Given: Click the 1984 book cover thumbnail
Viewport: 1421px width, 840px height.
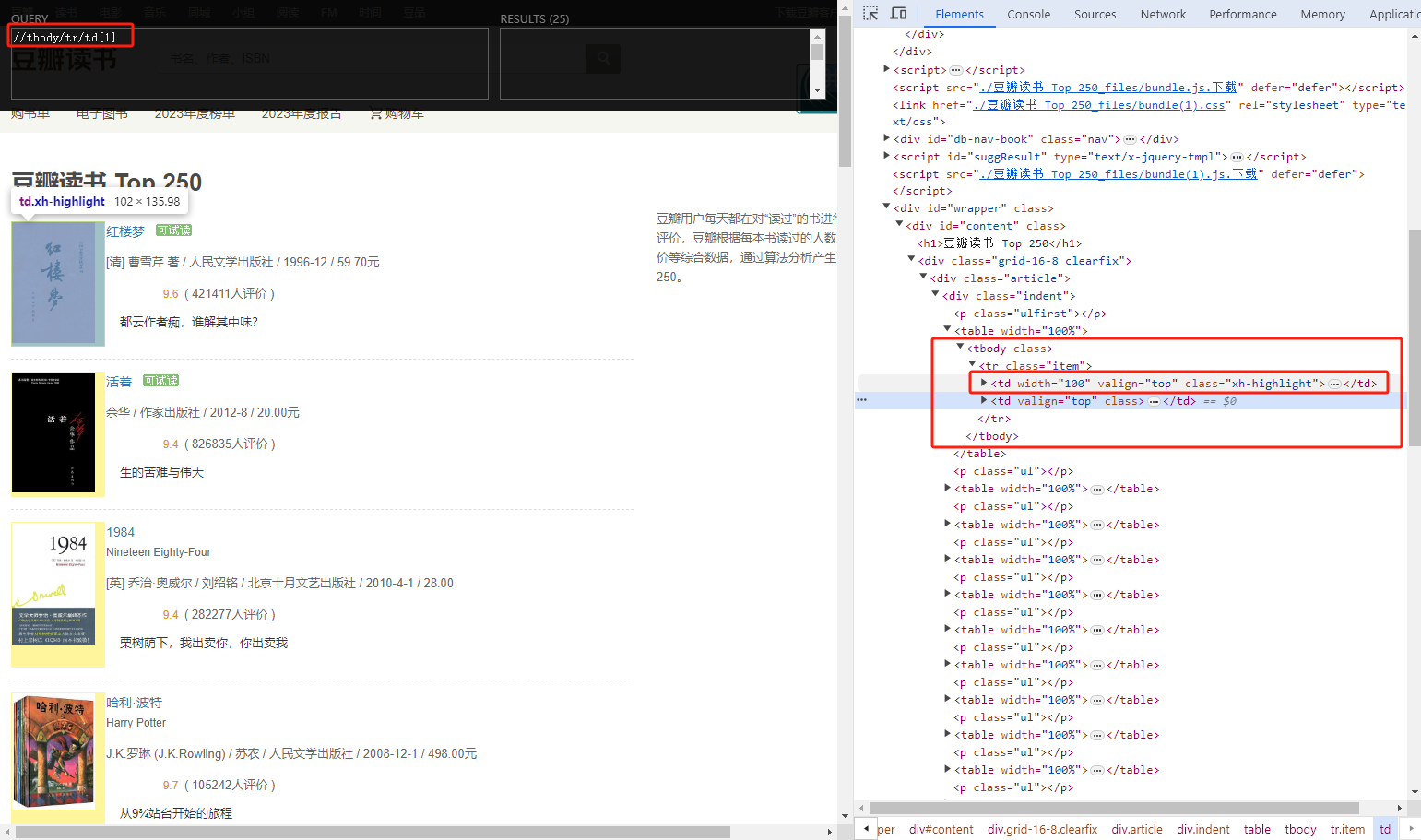Looking at the screenshot, I should [53, 586].
